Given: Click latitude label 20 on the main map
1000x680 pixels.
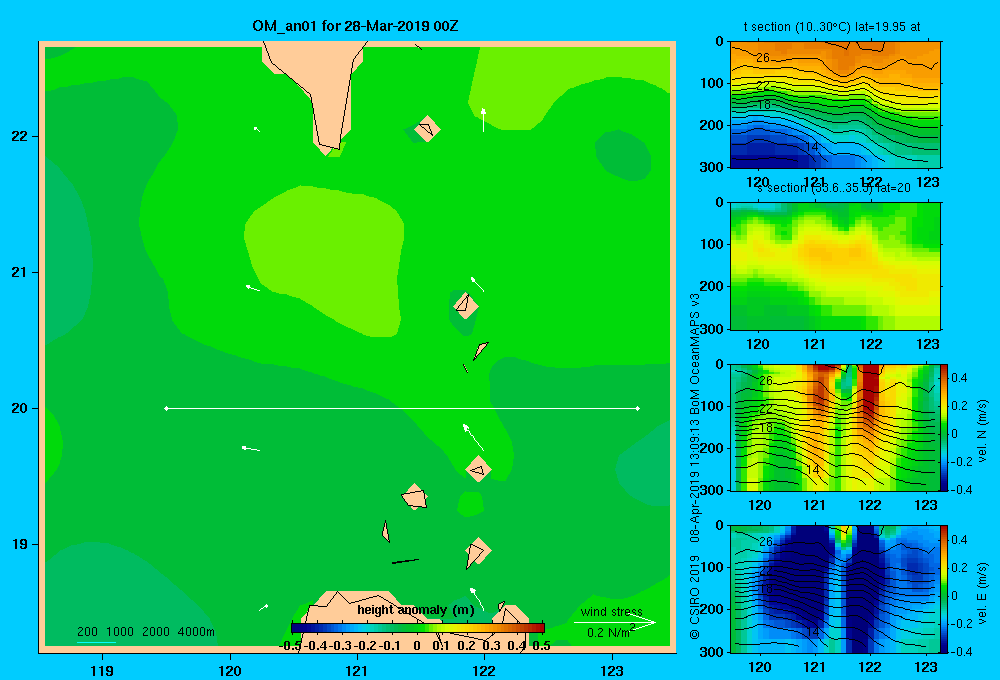Looking at the screenshot, I should point(20,408).
